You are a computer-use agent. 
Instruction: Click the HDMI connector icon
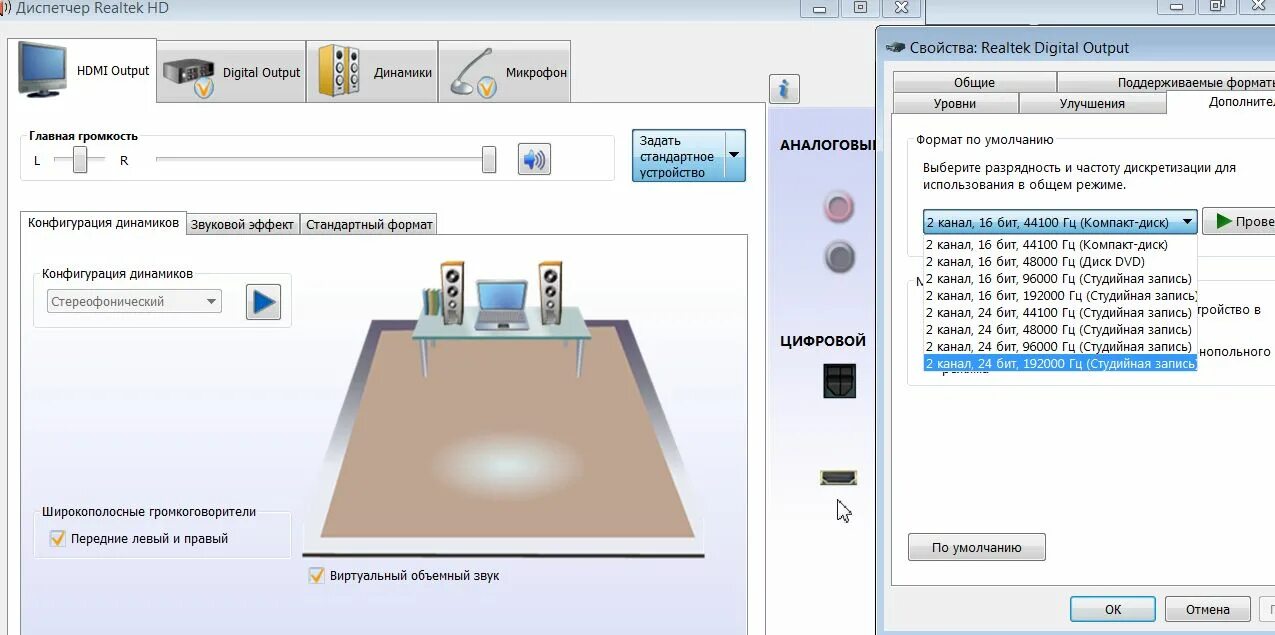pos(838,477)
